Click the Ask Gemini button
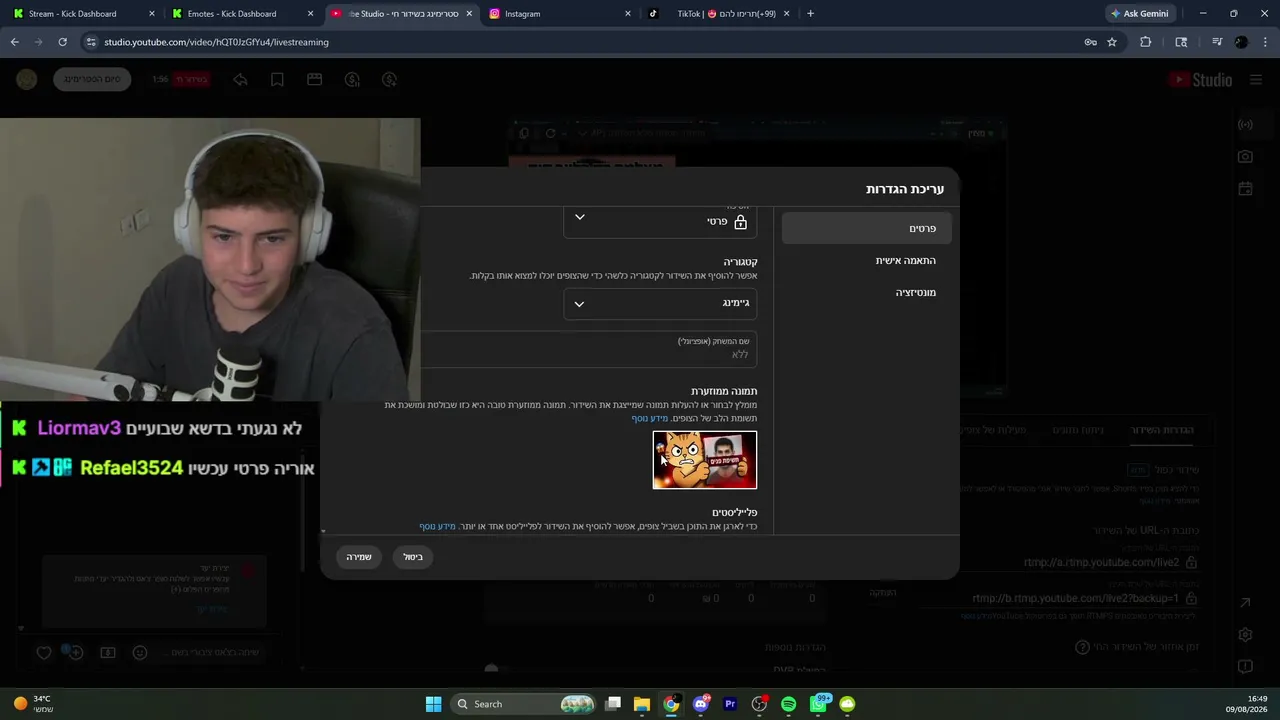Image resolution: width=1280 pixels, height=720 pixels. [x=1139, y=14]
